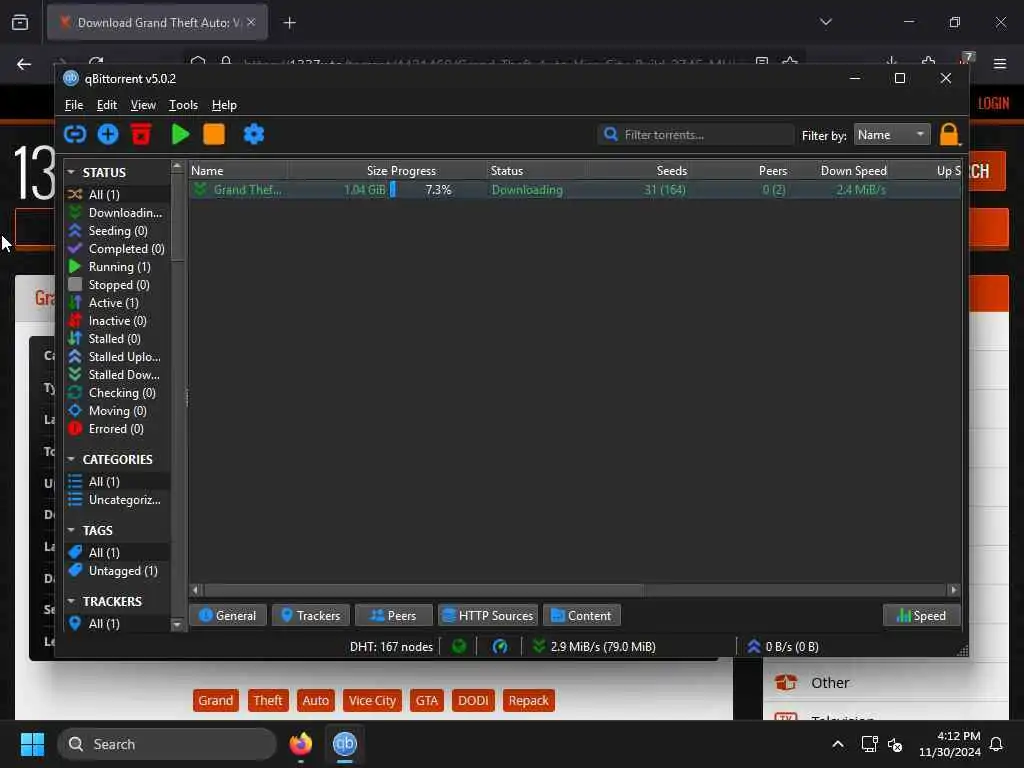Open the Filter by Name dropdown
The image size is (1024, 768).
tap(891, 135)
